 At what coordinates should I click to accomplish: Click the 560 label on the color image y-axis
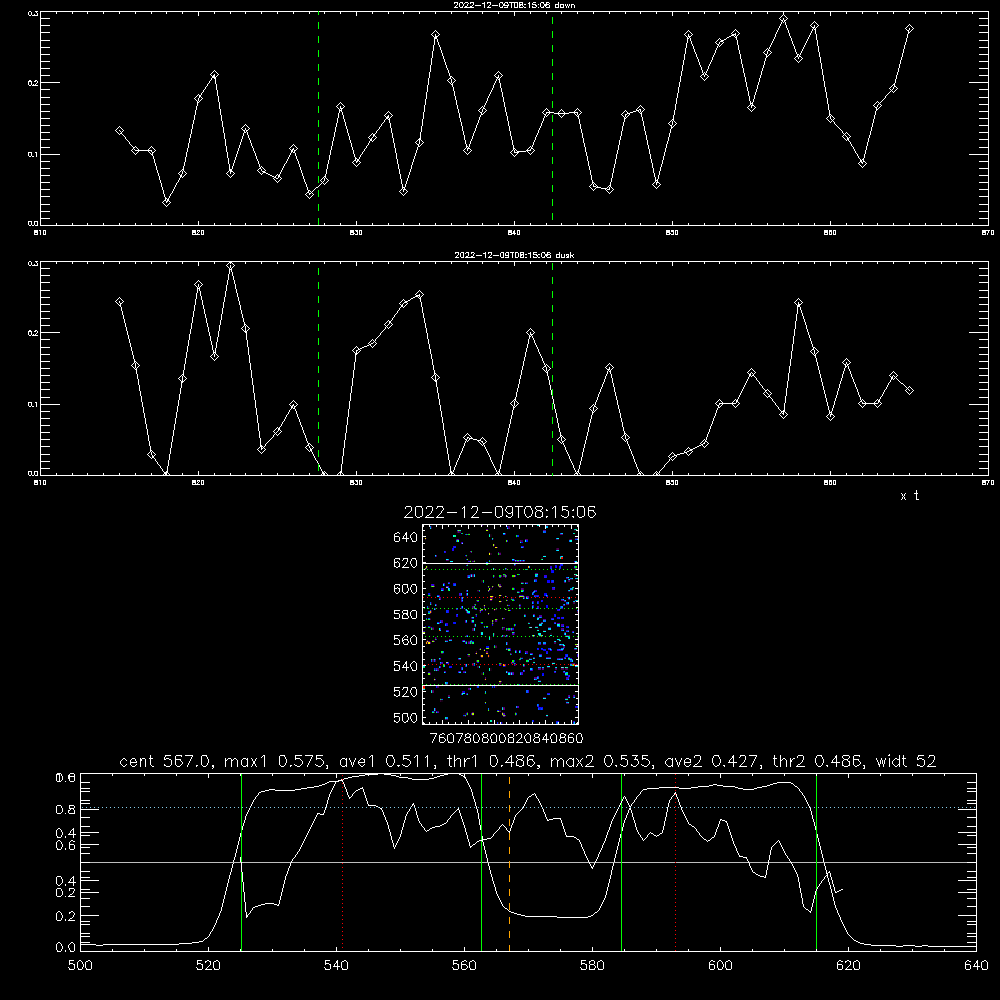click(x=406, y=640)
